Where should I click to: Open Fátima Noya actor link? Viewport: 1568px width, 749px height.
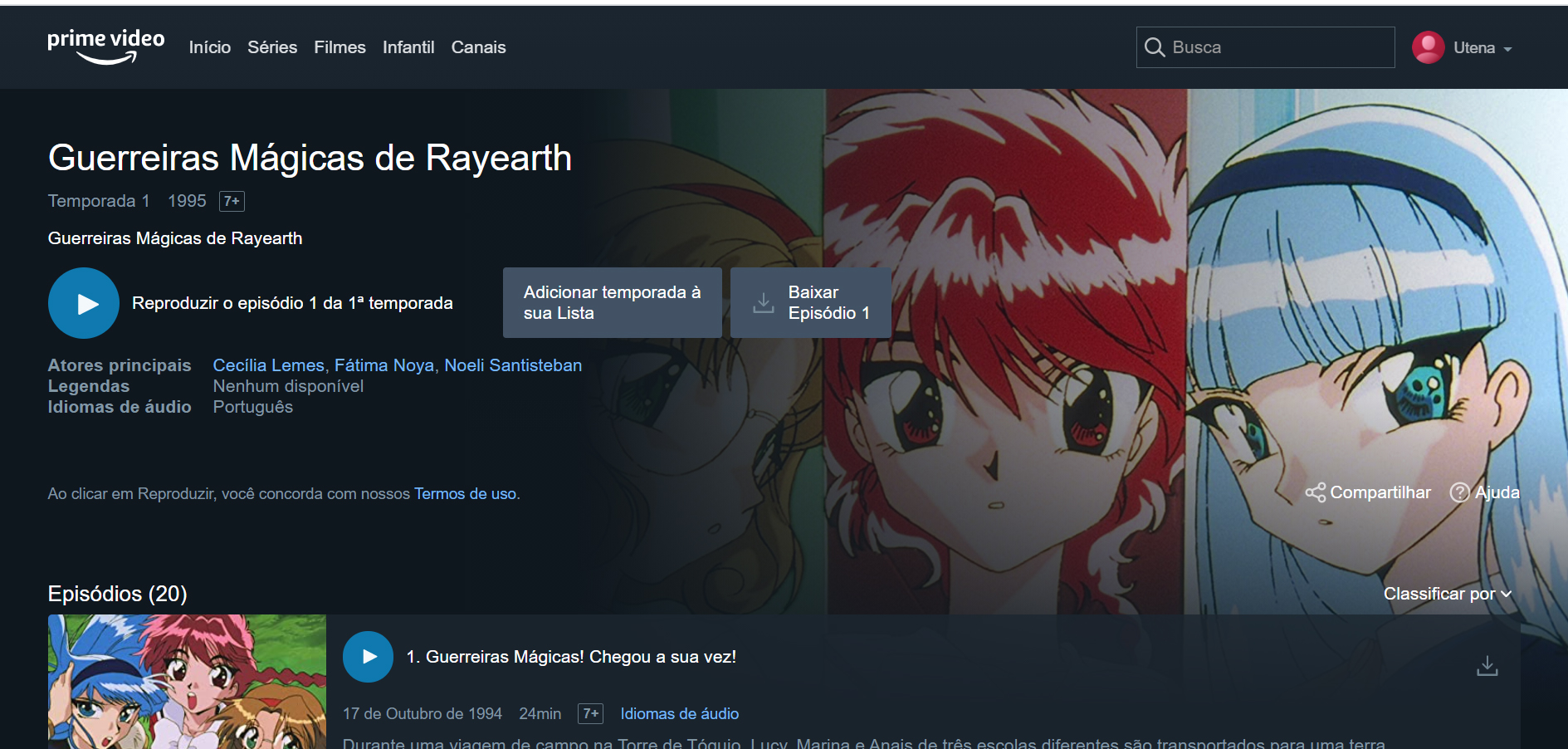pyautogui.click(x=383, y=365)
